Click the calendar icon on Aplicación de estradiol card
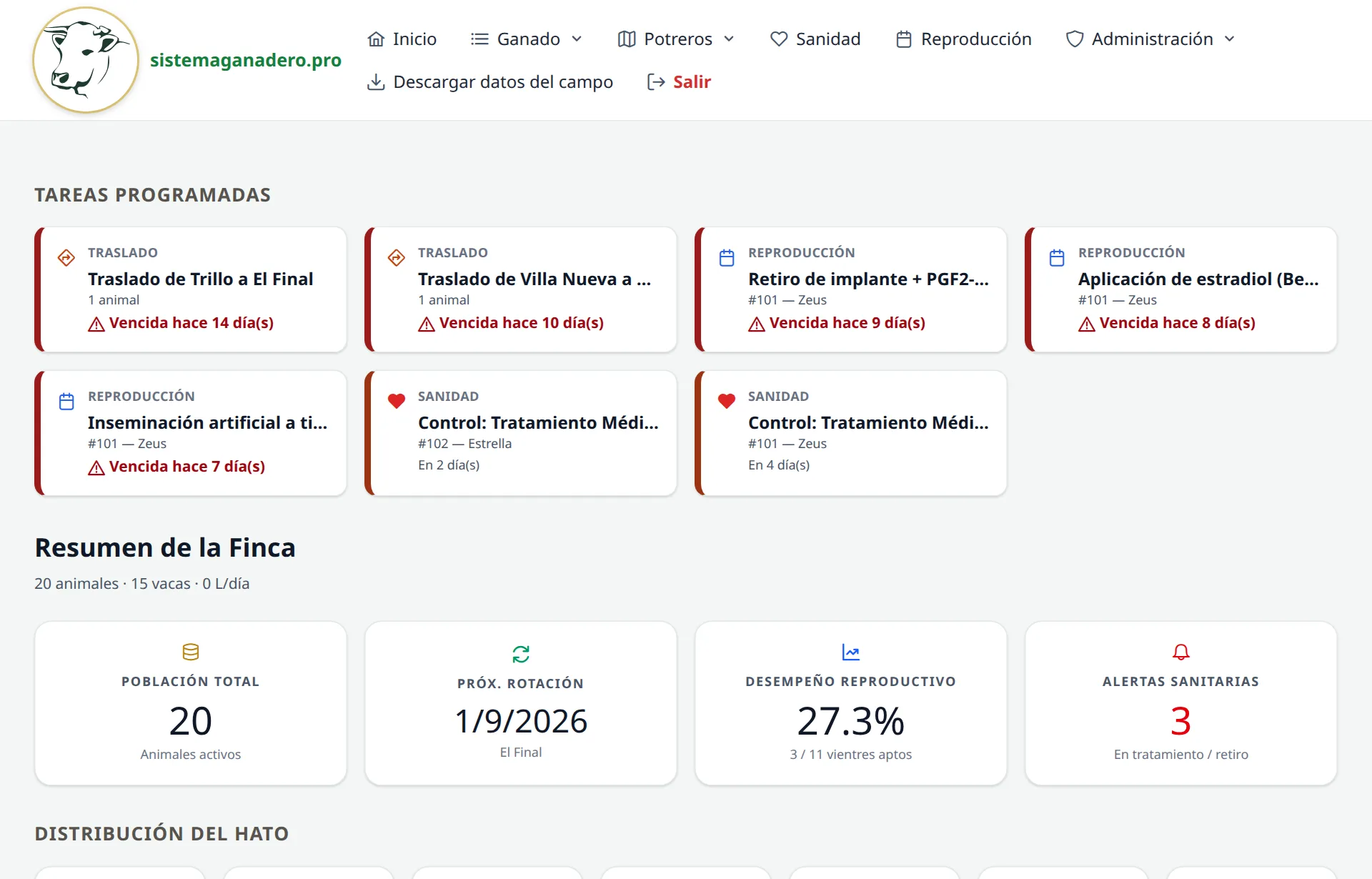The width and height of the screenshot is (1372, 879). (1057, 258)
